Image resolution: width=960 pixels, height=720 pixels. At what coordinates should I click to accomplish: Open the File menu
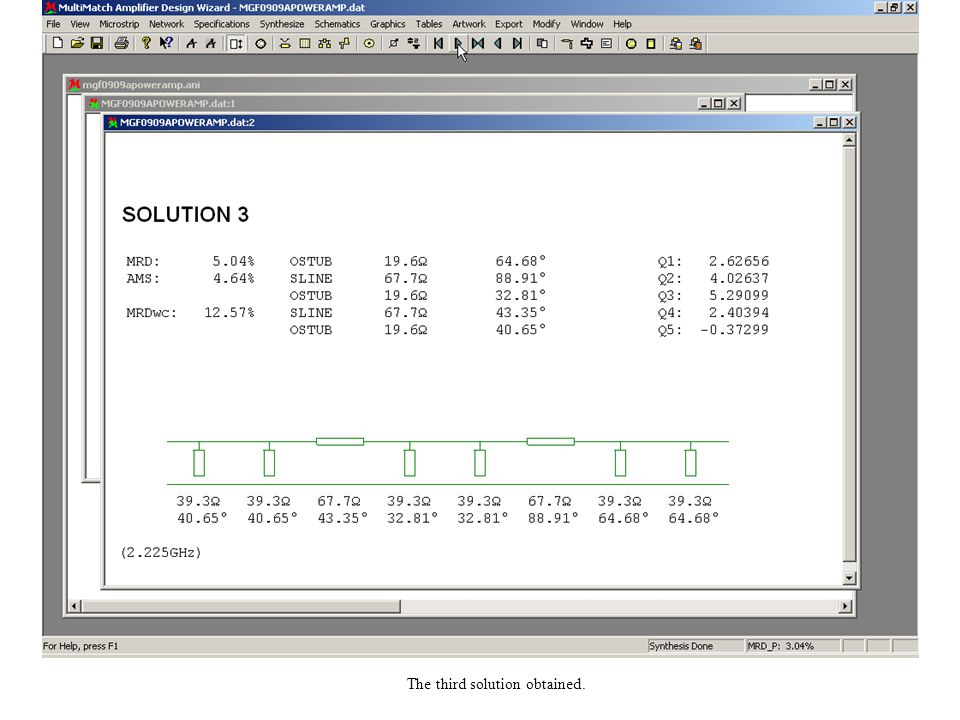[x=53, y=24]
